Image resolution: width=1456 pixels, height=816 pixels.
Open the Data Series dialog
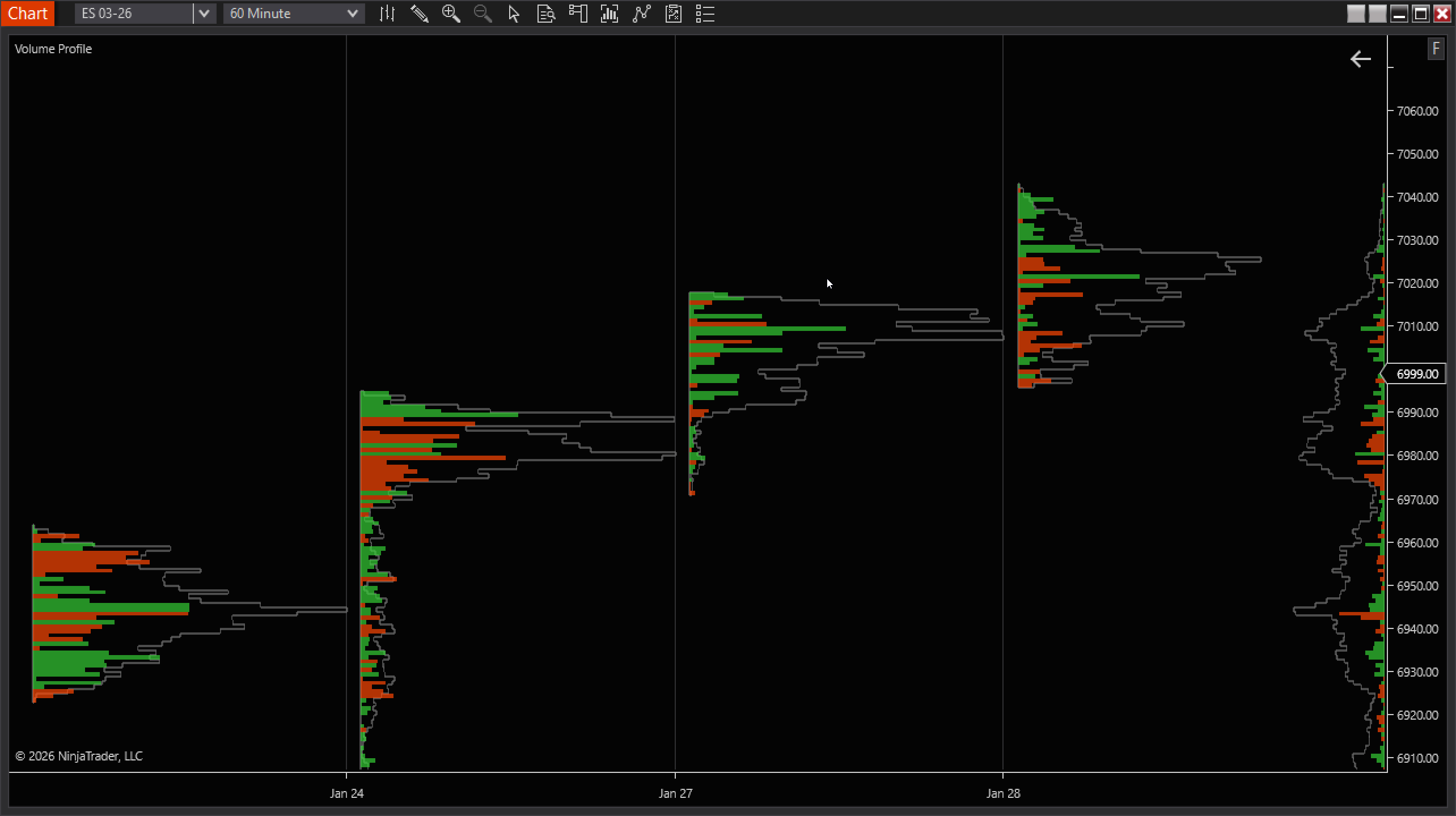pyautogui.click(x=610, y=14)
